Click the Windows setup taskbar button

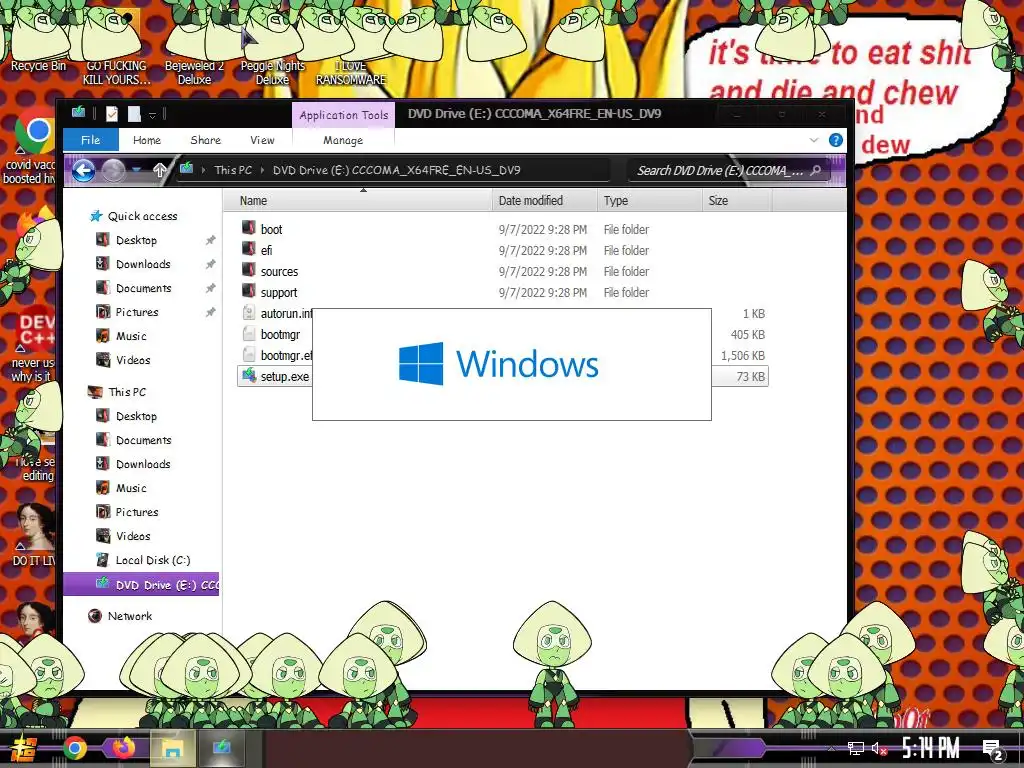(x=221, y=748)
